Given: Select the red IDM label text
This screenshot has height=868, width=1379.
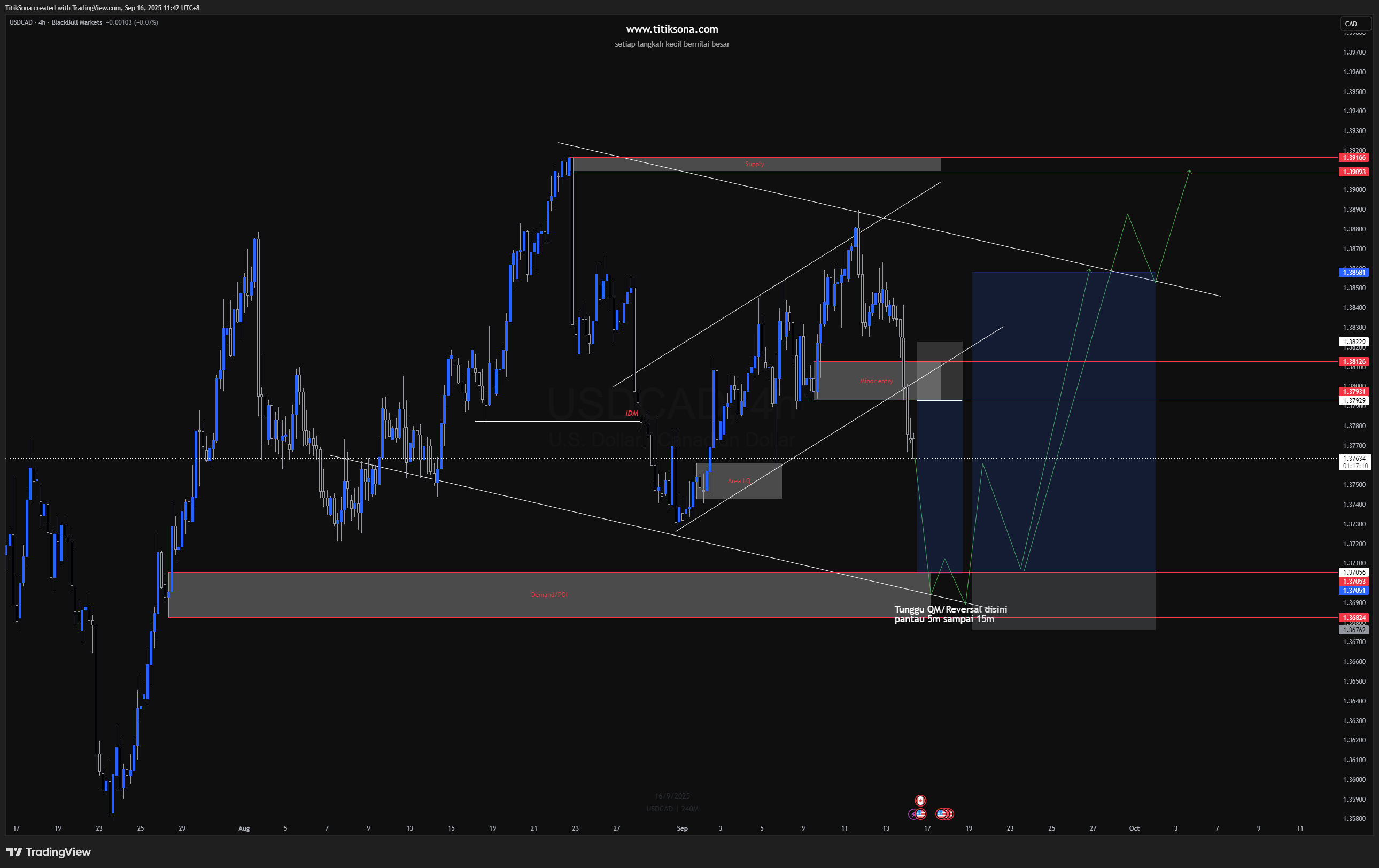Looking at the screenshot, I should 631,413.
